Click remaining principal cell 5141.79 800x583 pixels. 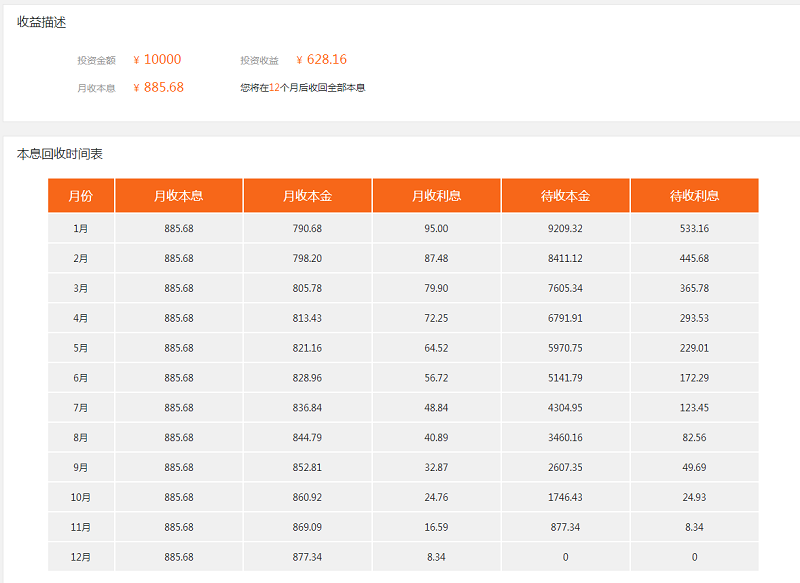[x=565, y=378]
